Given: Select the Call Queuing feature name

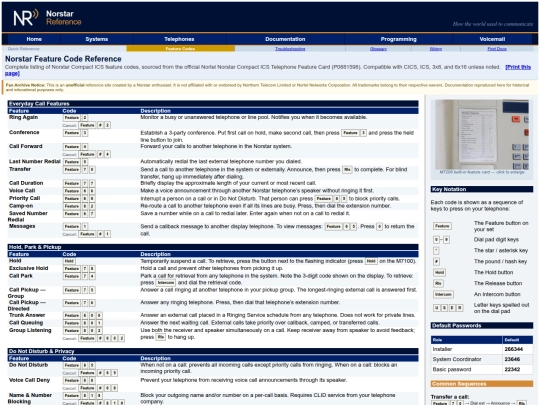Looking at the screenshot, I should (x=26, y=323).
